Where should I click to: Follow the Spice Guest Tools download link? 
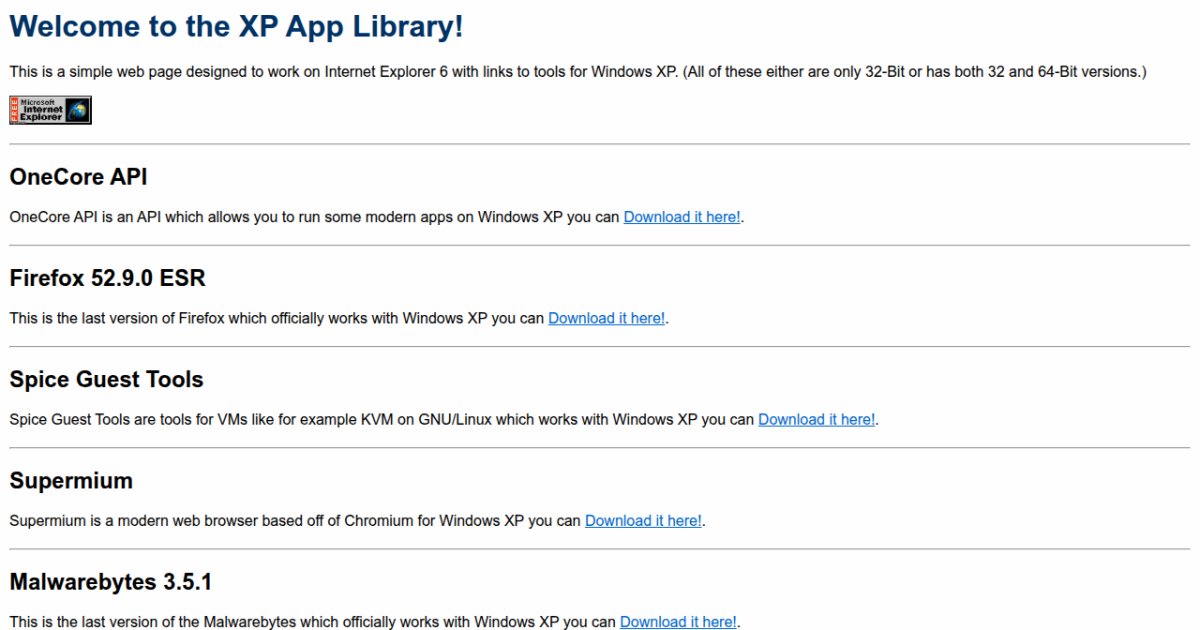[816, 420]
